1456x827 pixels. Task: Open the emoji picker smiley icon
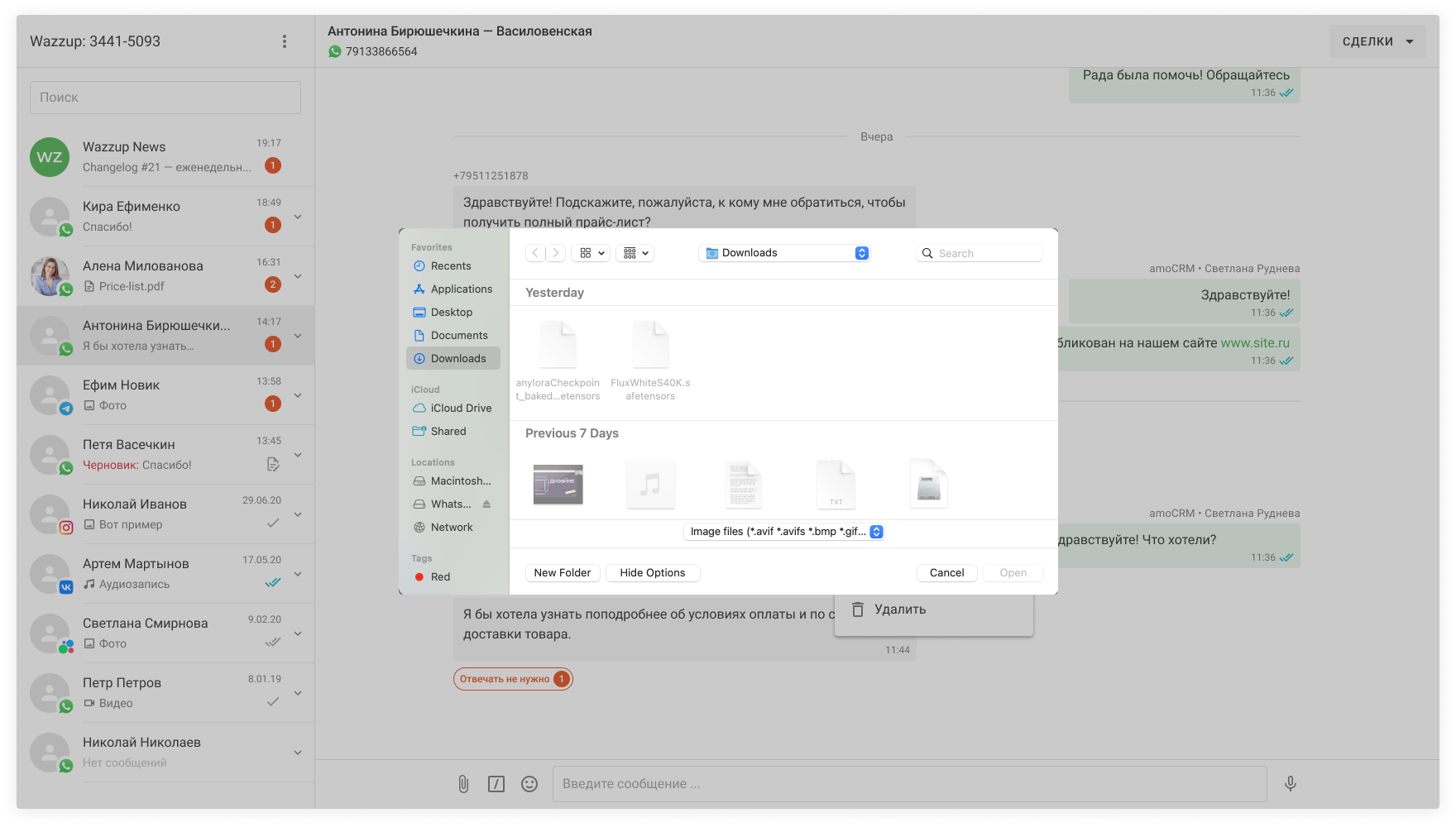tap(529, 784)
